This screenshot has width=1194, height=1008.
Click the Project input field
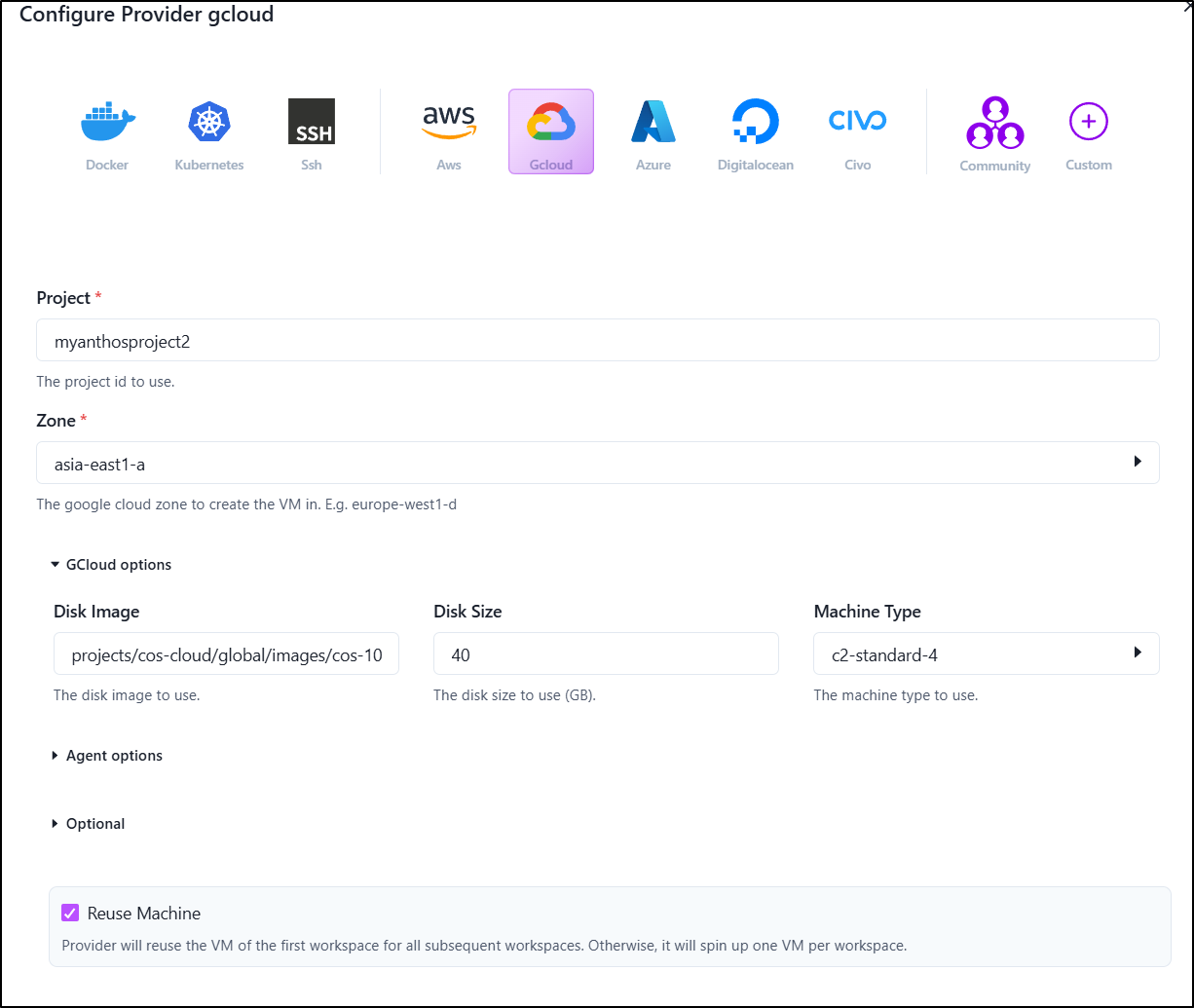pyautogui.click(x=597, y=340)
